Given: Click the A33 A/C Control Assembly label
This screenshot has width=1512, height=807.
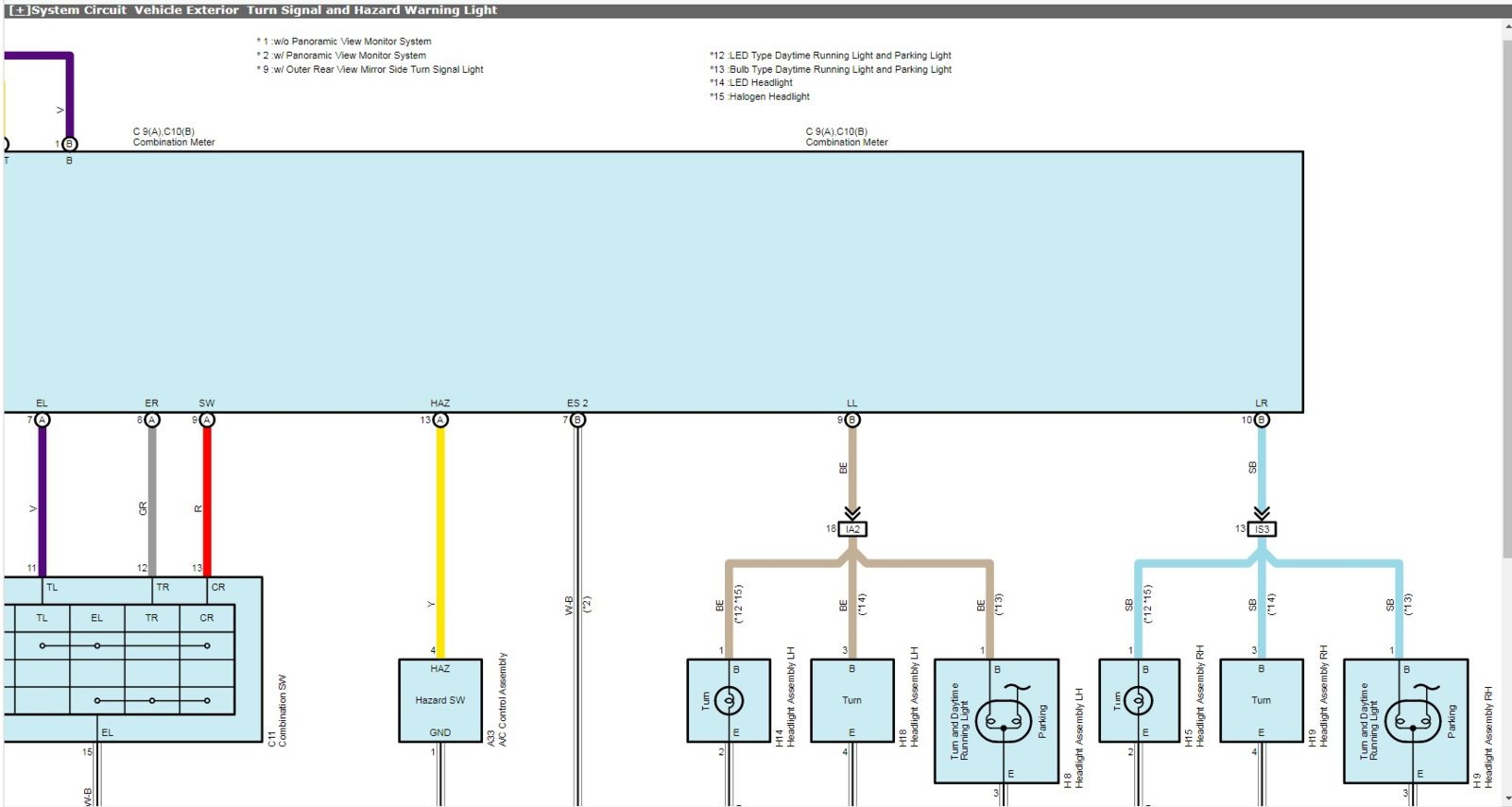Looking at the screenshot, I should [x=497, y=699].
